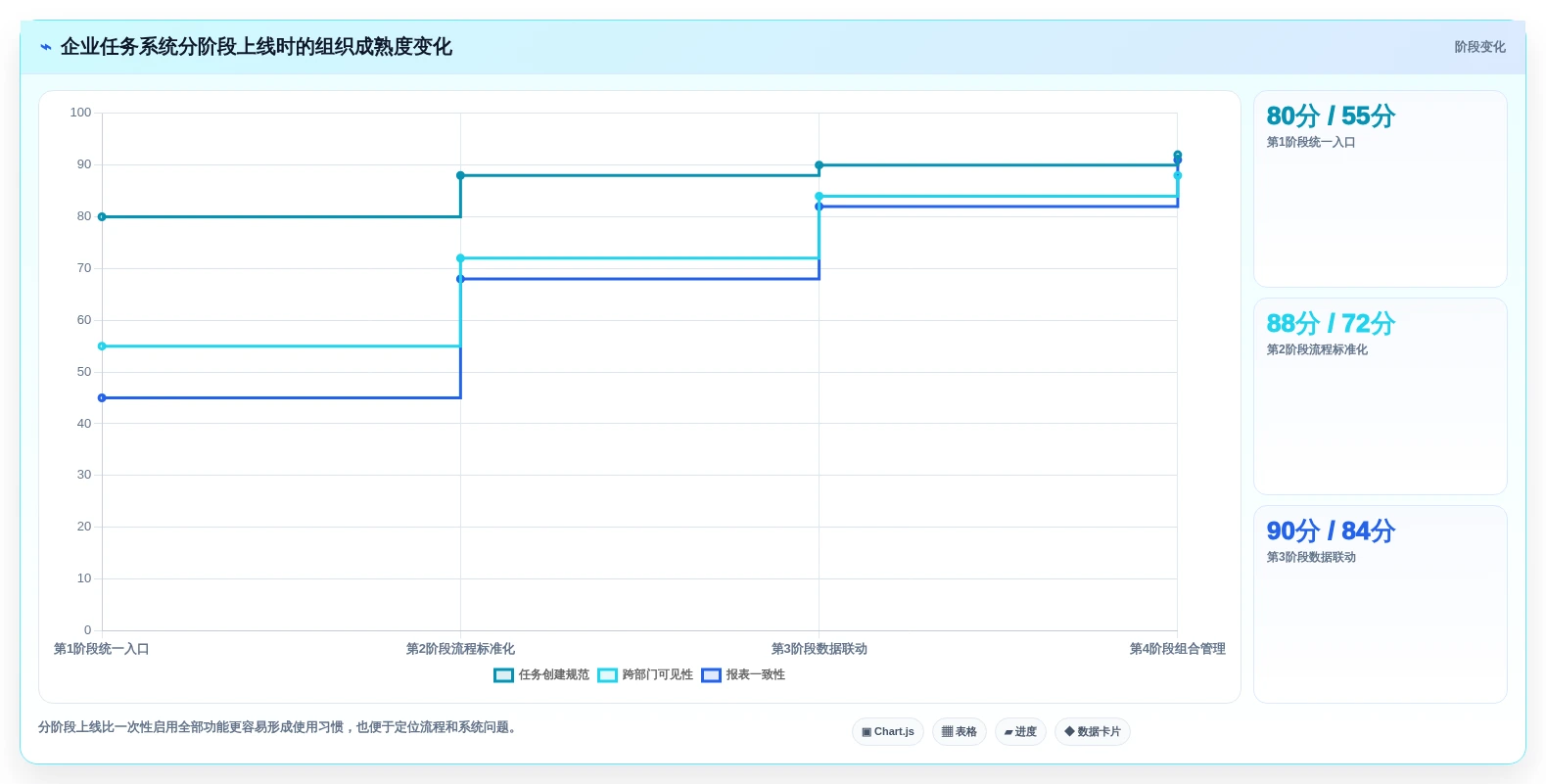Click the data point at 68 on 第2阶段

460,279
